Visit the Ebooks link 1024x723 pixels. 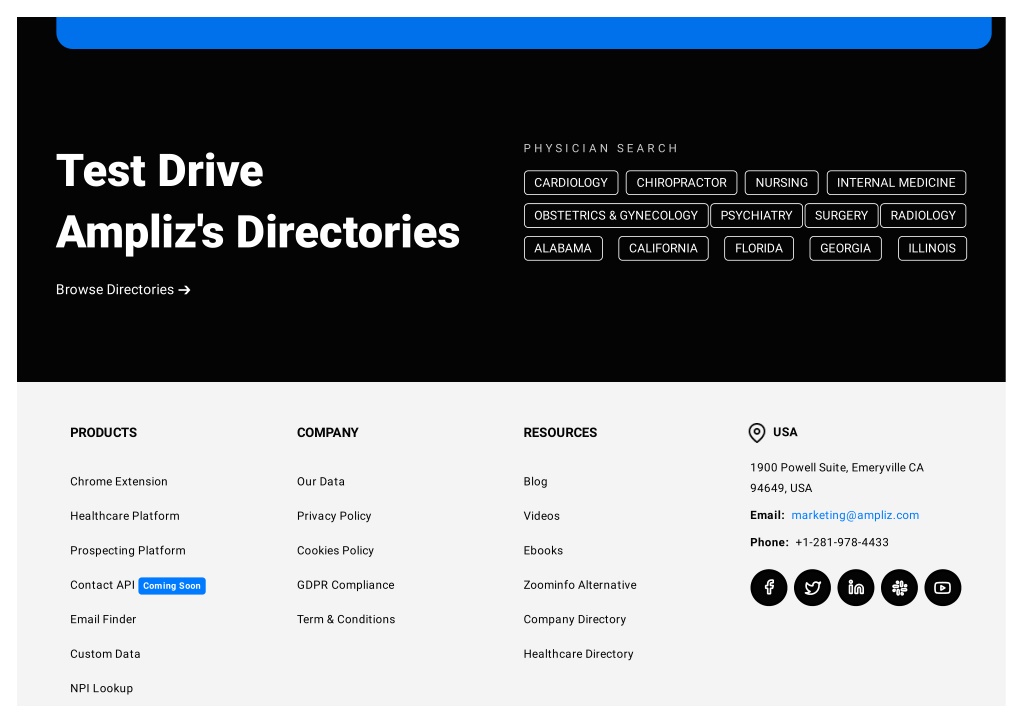tap(543, 551)
